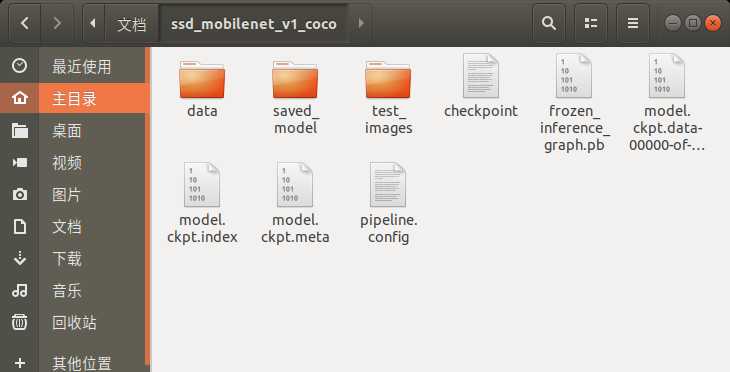Click the desktop folder icon in the sidebar
This screenshot has width=730, height=372.
click(x=20, y=130)
